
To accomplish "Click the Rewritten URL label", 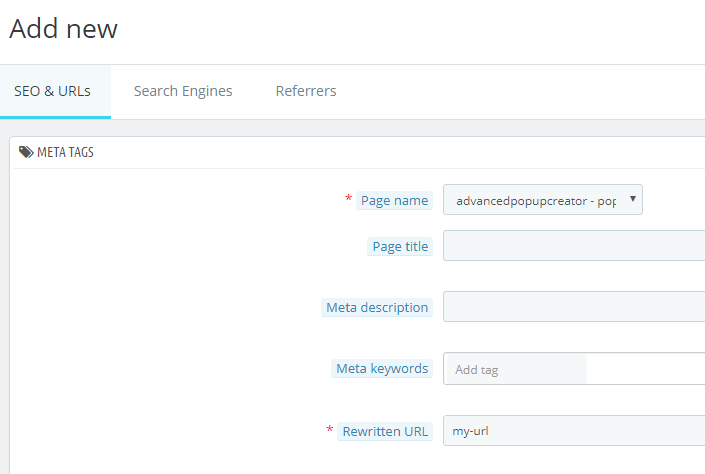I will pos(385,432).
